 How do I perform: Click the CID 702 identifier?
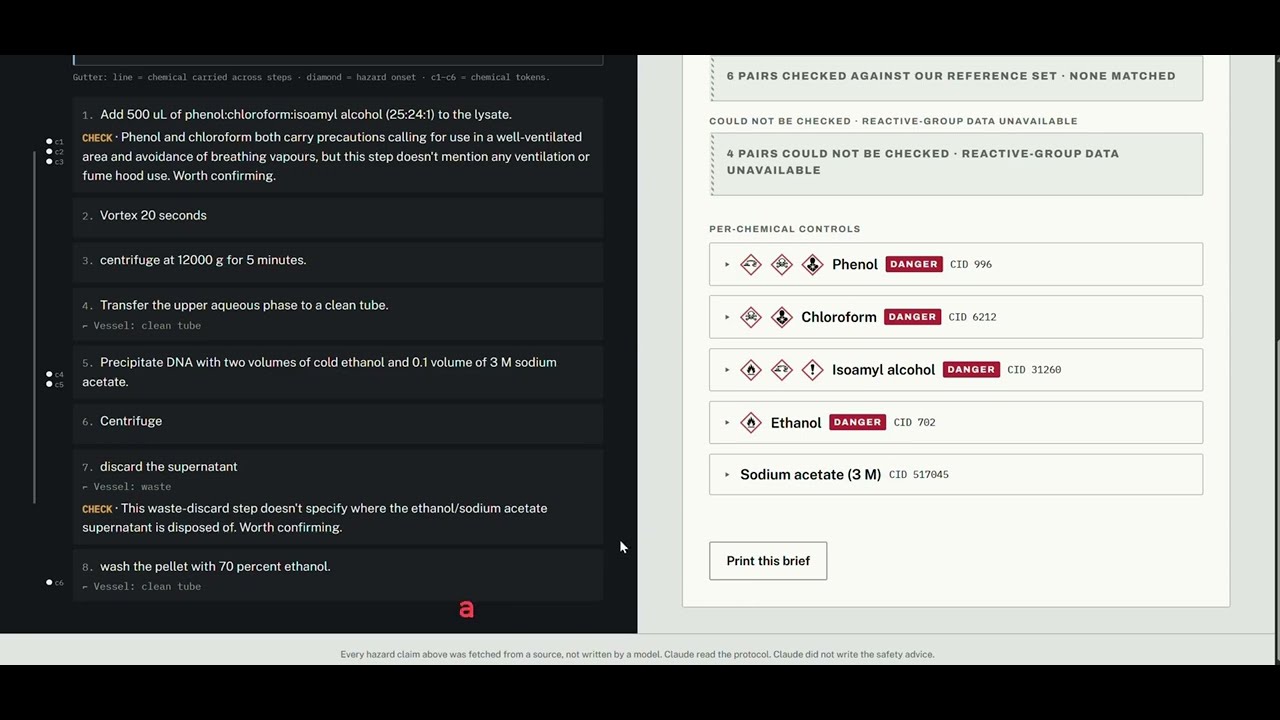pyautogui.click(x=914, y=423)
